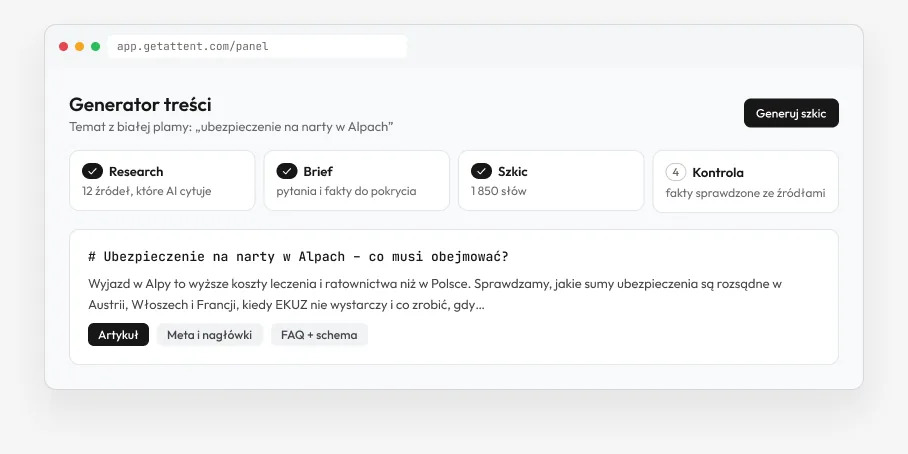
Task: Click the number 4 Kontrola step badge
Action: [676, 172]
